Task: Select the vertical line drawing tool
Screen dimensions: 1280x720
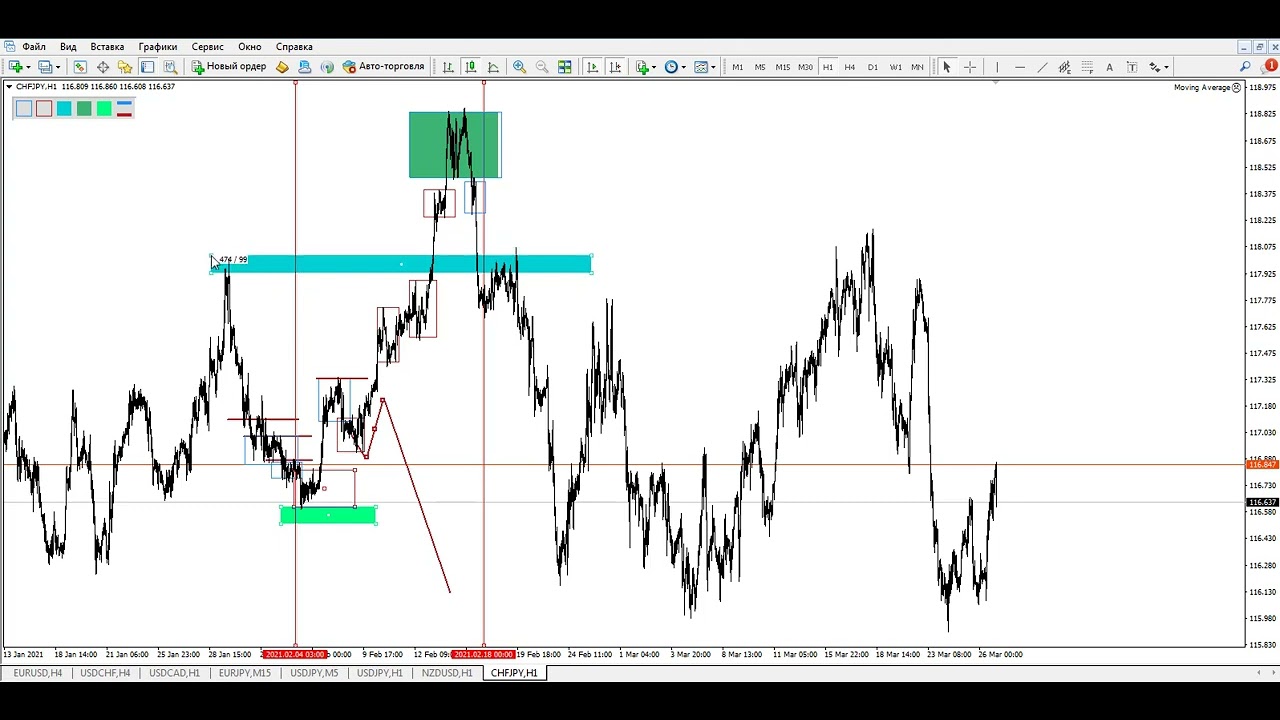Action: tap(996, 67)
